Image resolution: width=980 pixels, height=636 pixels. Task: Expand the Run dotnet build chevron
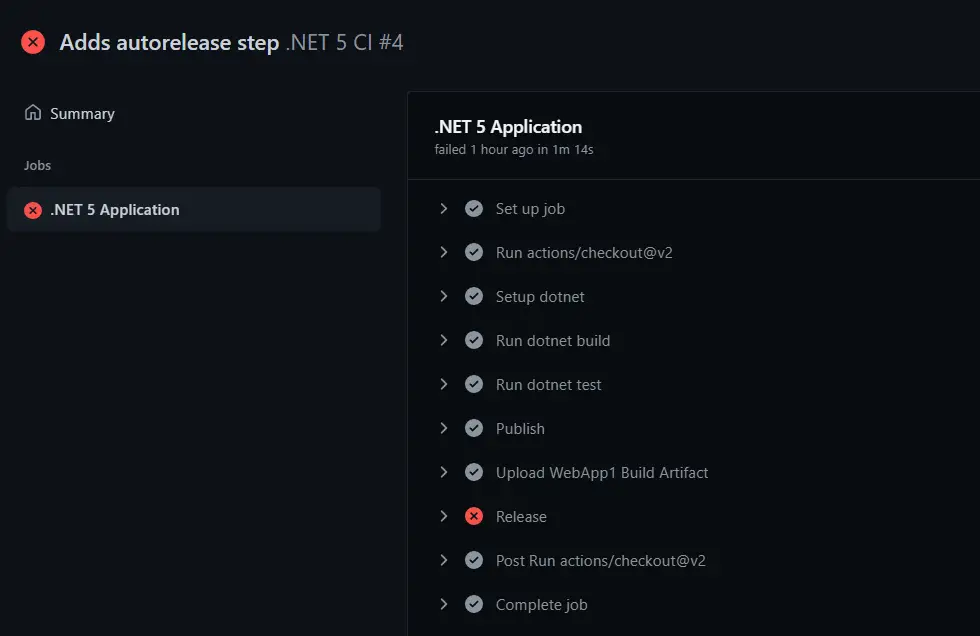coord(444,341)
